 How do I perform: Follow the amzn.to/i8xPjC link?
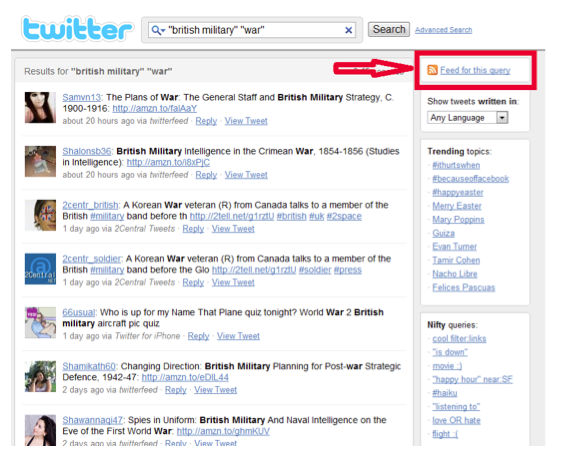point(168,163)
